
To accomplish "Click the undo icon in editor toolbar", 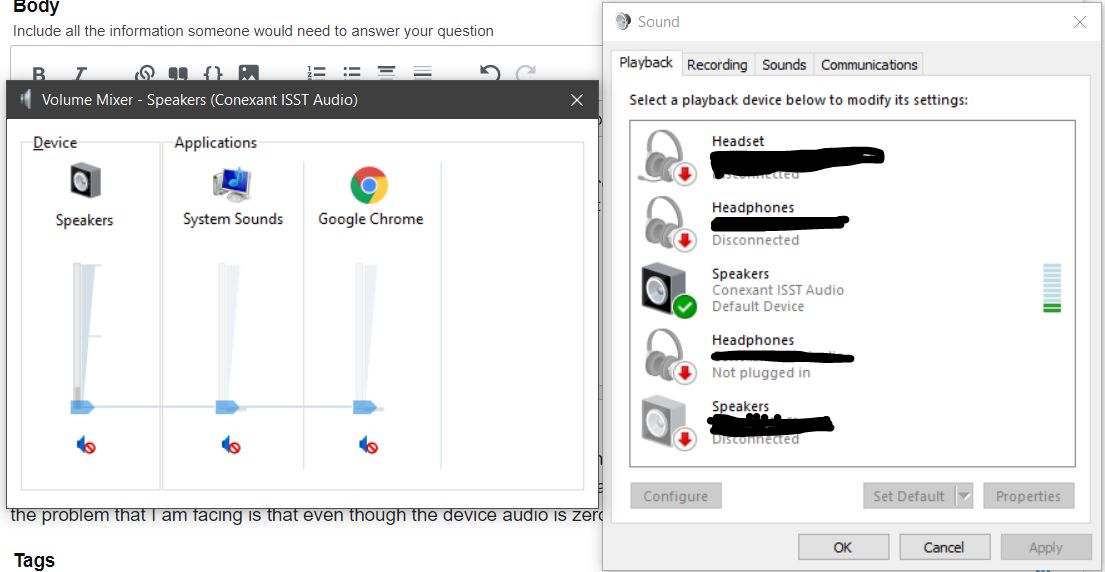I will (x=489, y=73).
